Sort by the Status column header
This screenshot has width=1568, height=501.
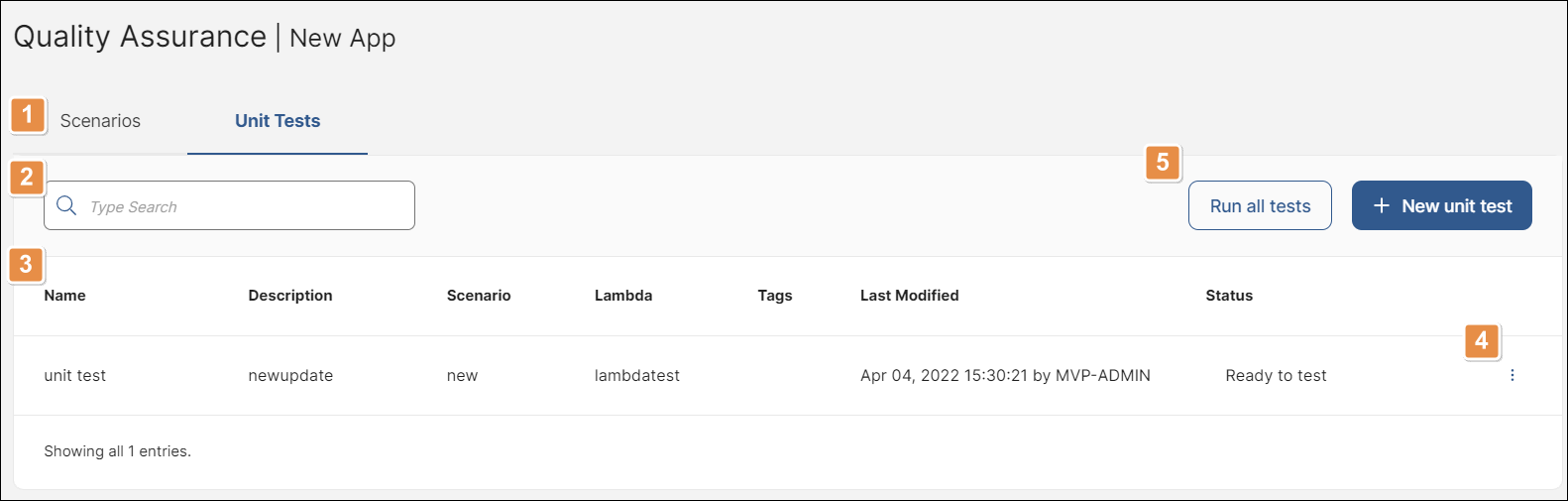[x=1229, y=296]
